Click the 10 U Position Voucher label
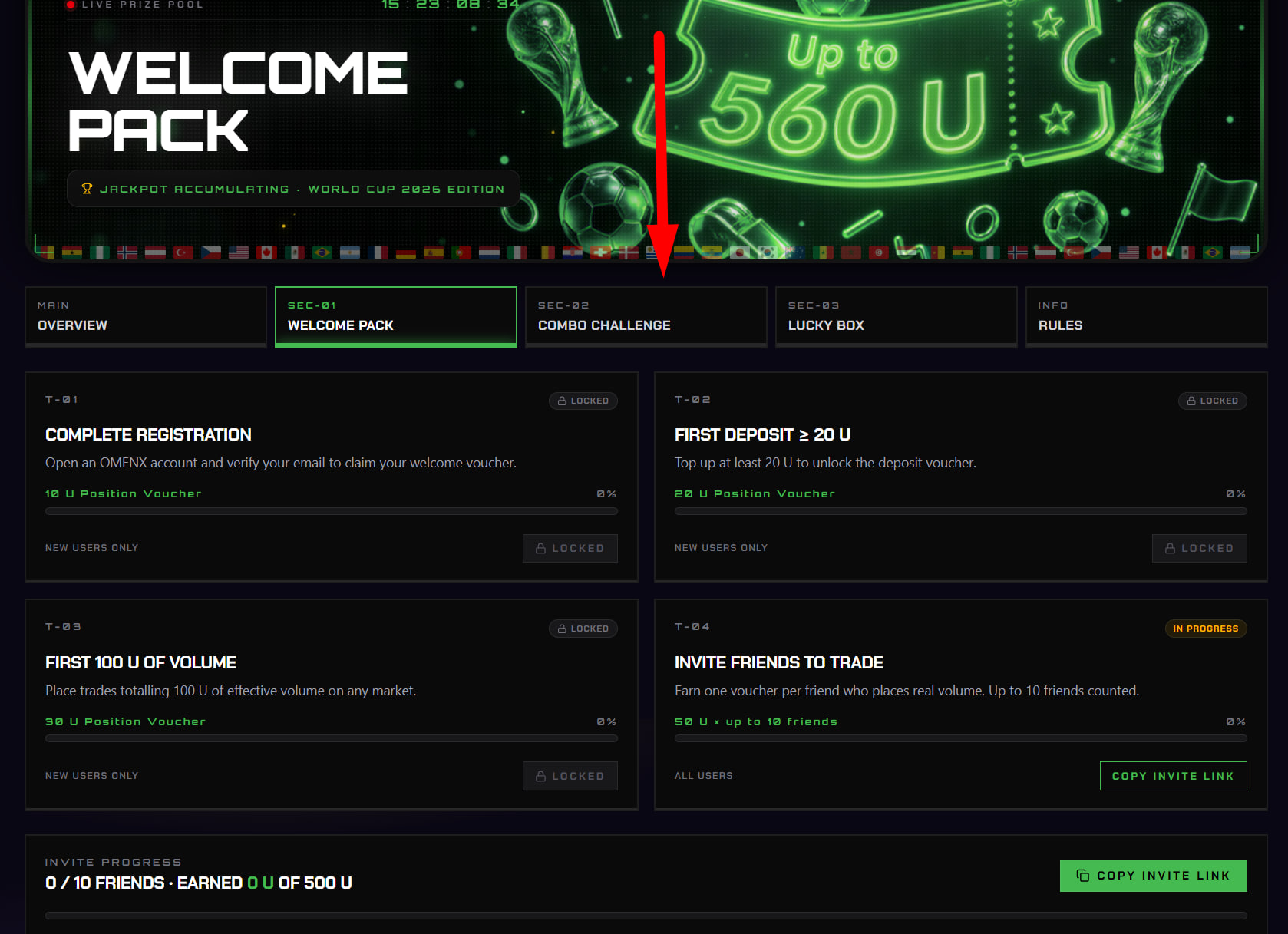The width and height of the screenshot is (1288, 934). coord(124,494)
